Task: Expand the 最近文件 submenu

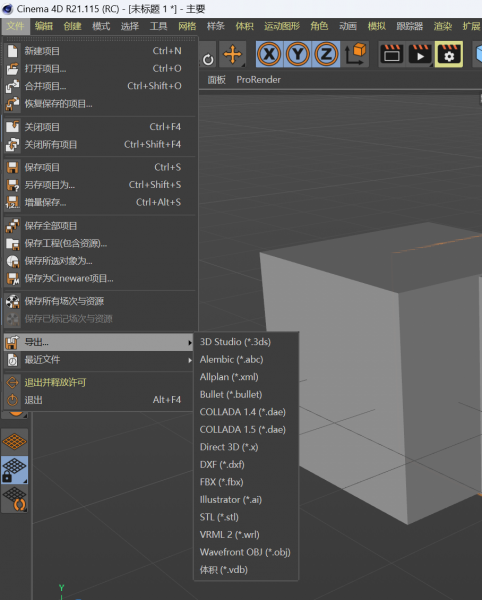Action: 98,360
